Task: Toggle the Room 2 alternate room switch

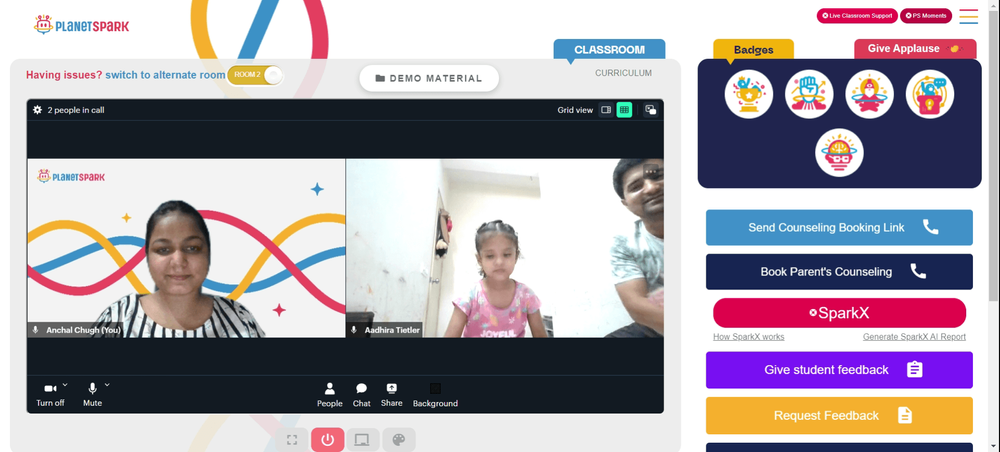Action: [x=254, y=75]
